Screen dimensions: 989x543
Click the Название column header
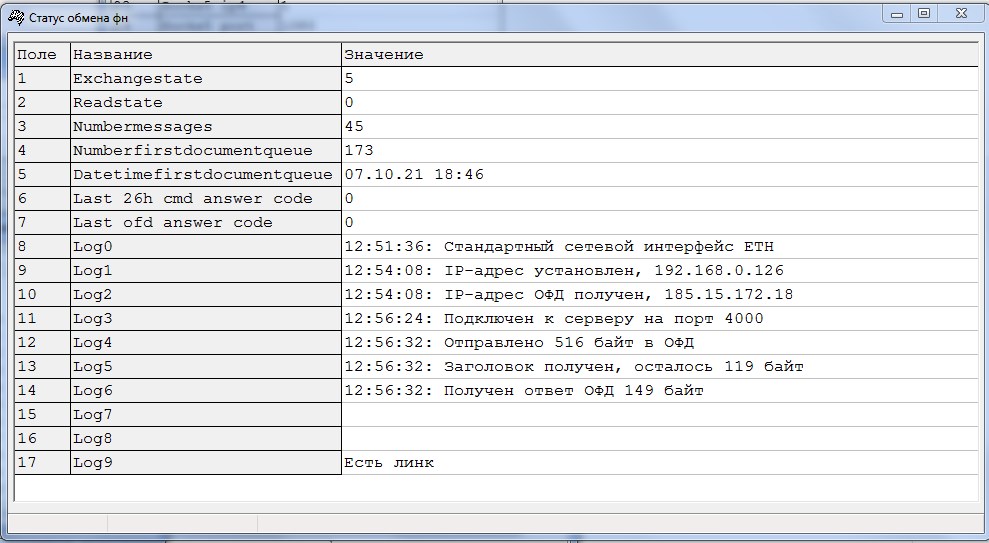click(206, 55)
